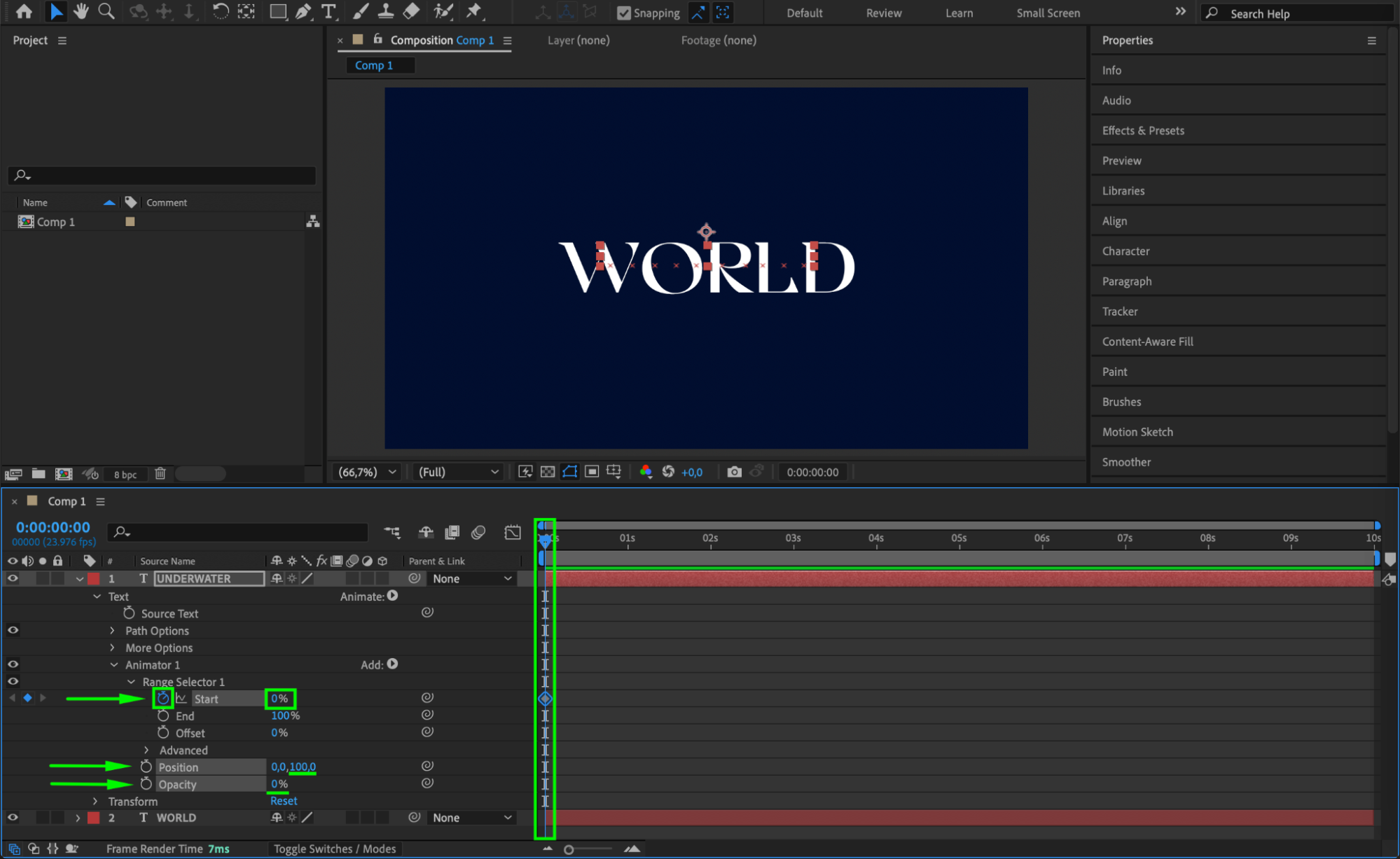
Task: Create a new composition icon
Action: [x=64, y=474]
